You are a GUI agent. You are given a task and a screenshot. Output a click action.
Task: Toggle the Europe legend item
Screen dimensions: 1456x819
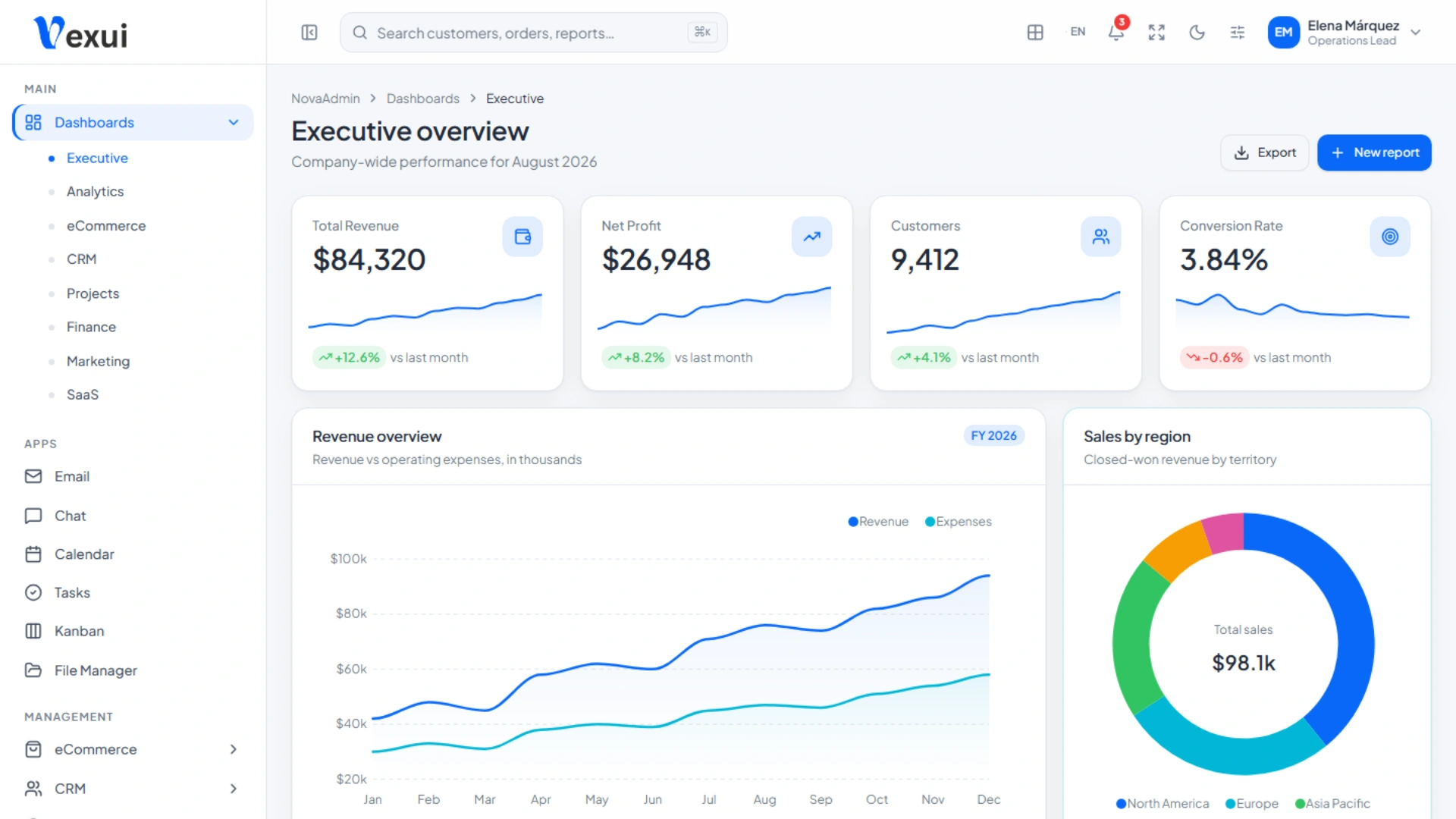[1251, 804]
